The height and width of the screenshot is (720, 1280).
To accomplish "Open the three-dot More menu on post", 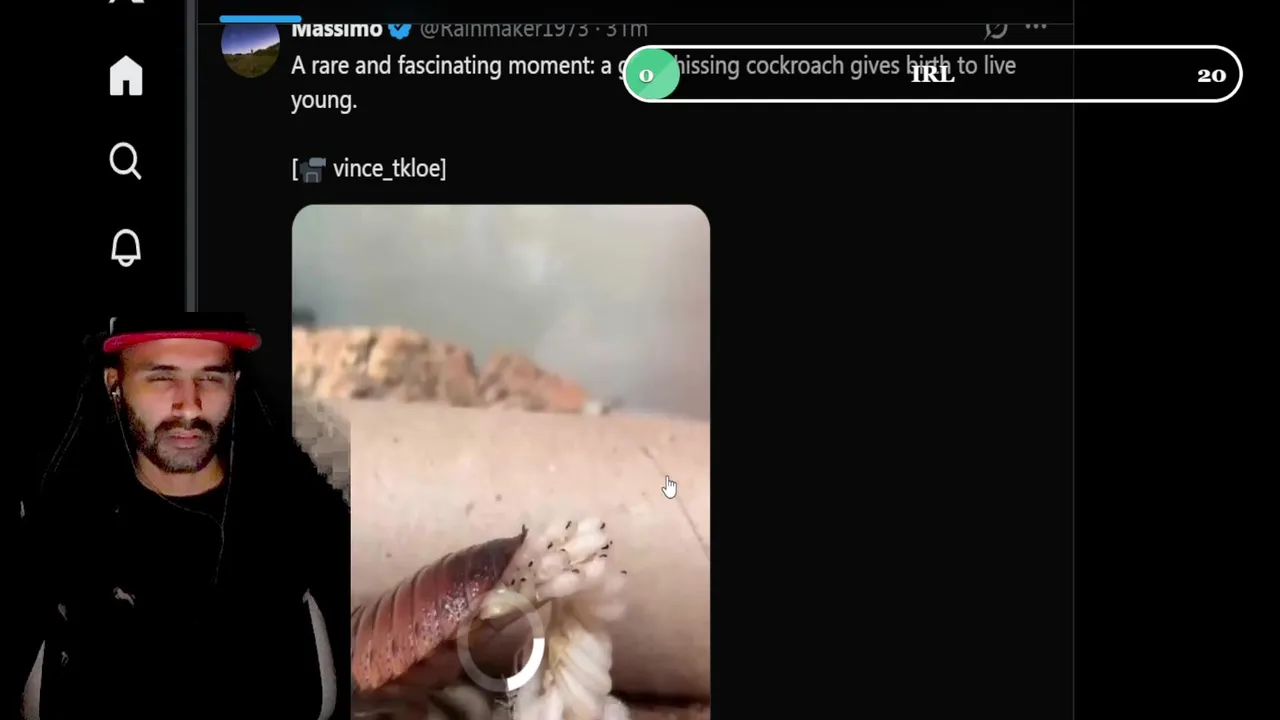I will tap(1036, 27).
